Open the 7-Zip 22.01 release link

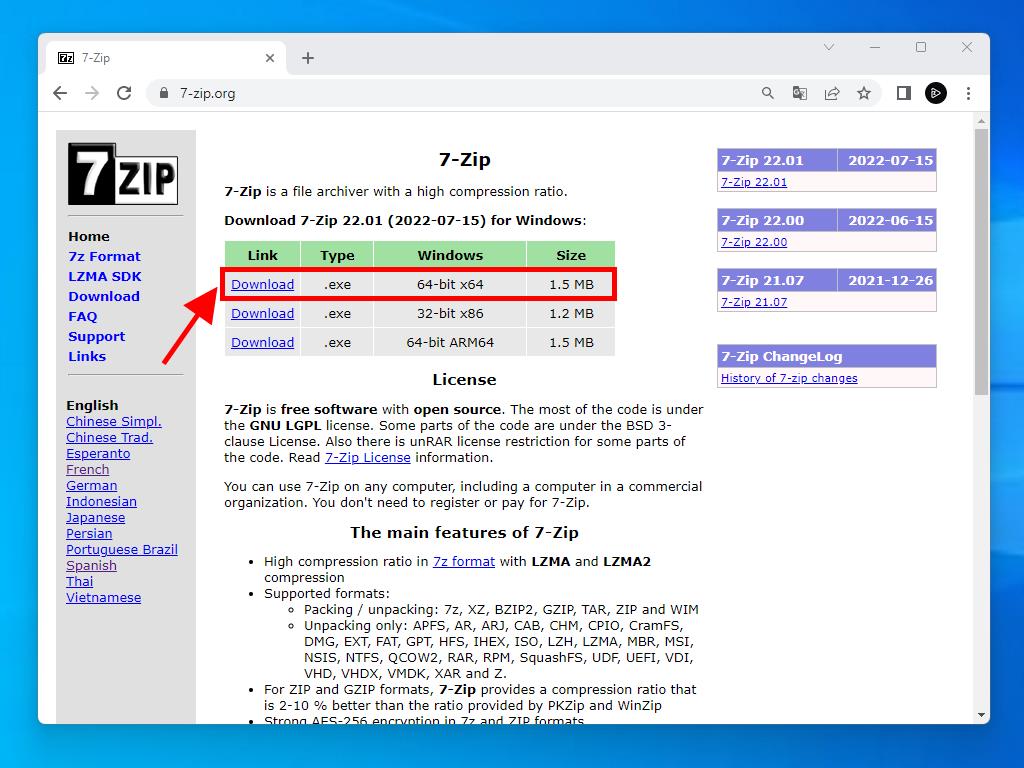(x=754, y=182)
